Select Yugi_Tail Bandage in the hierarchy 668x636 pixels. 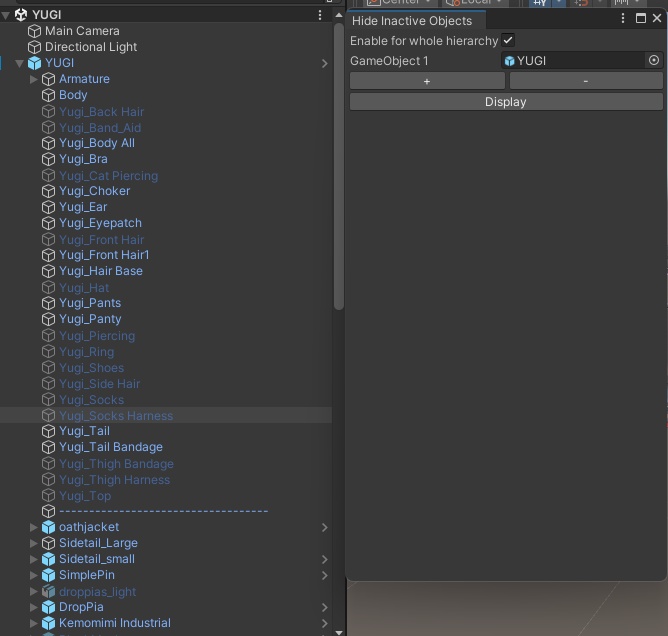tap(111, 447)
